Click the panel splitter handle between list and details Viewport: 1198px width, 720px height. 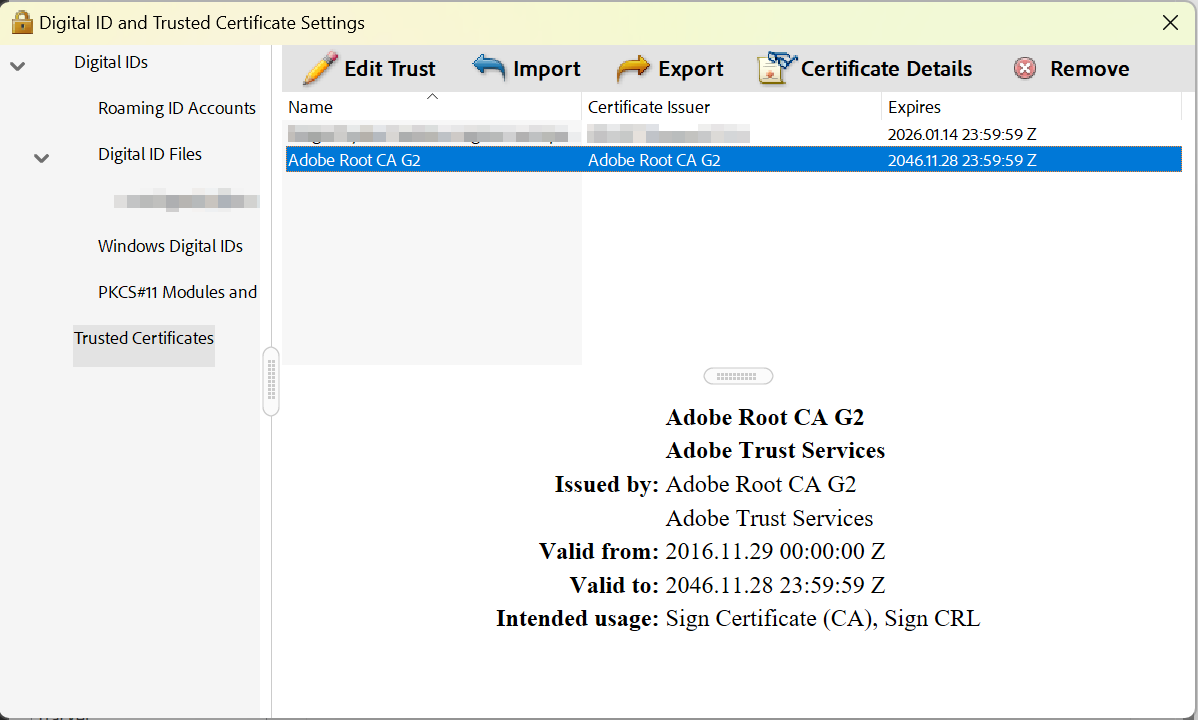coord(738,375)
